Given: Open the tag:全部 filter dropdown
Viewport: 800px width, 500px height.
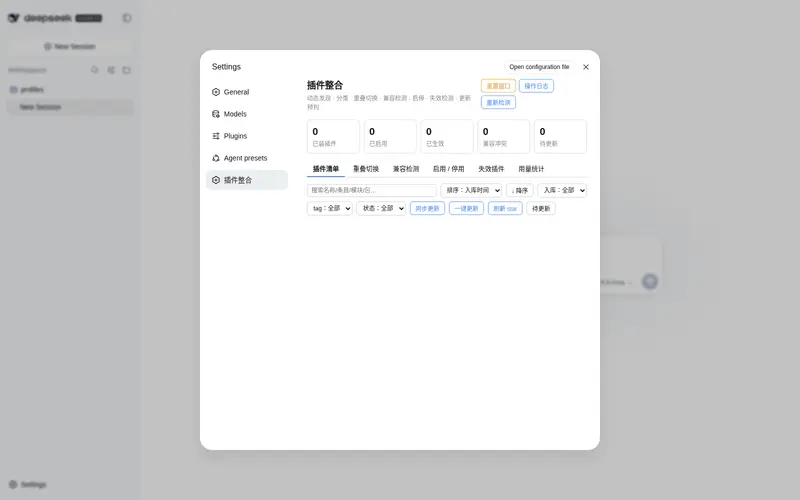Looking at the screenshot, I should click(x=330, y=208).
